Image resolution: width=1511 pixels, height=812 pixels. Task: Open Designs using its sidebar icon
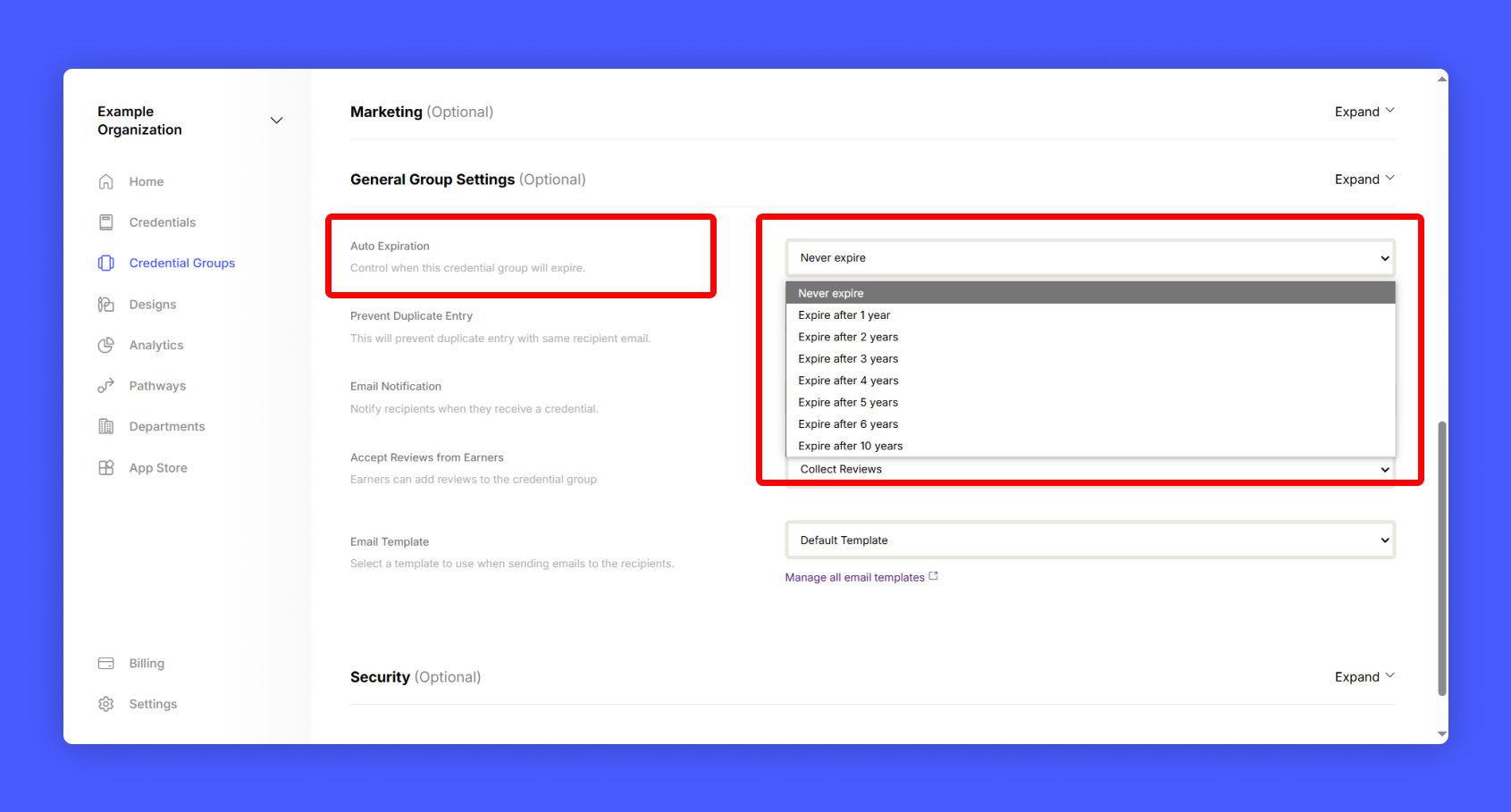click(x=105, y=305)
